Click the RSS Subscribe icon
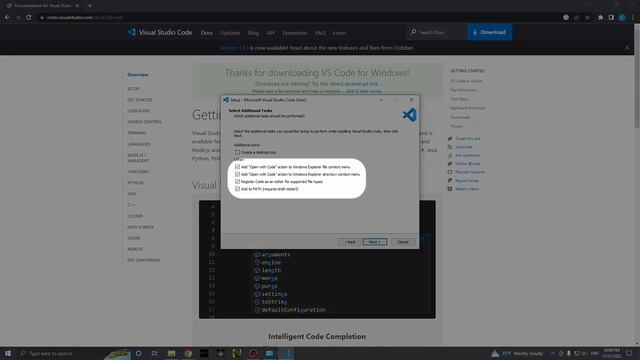The width and height of the screenshot is (640, 360). tap(450, 147)
